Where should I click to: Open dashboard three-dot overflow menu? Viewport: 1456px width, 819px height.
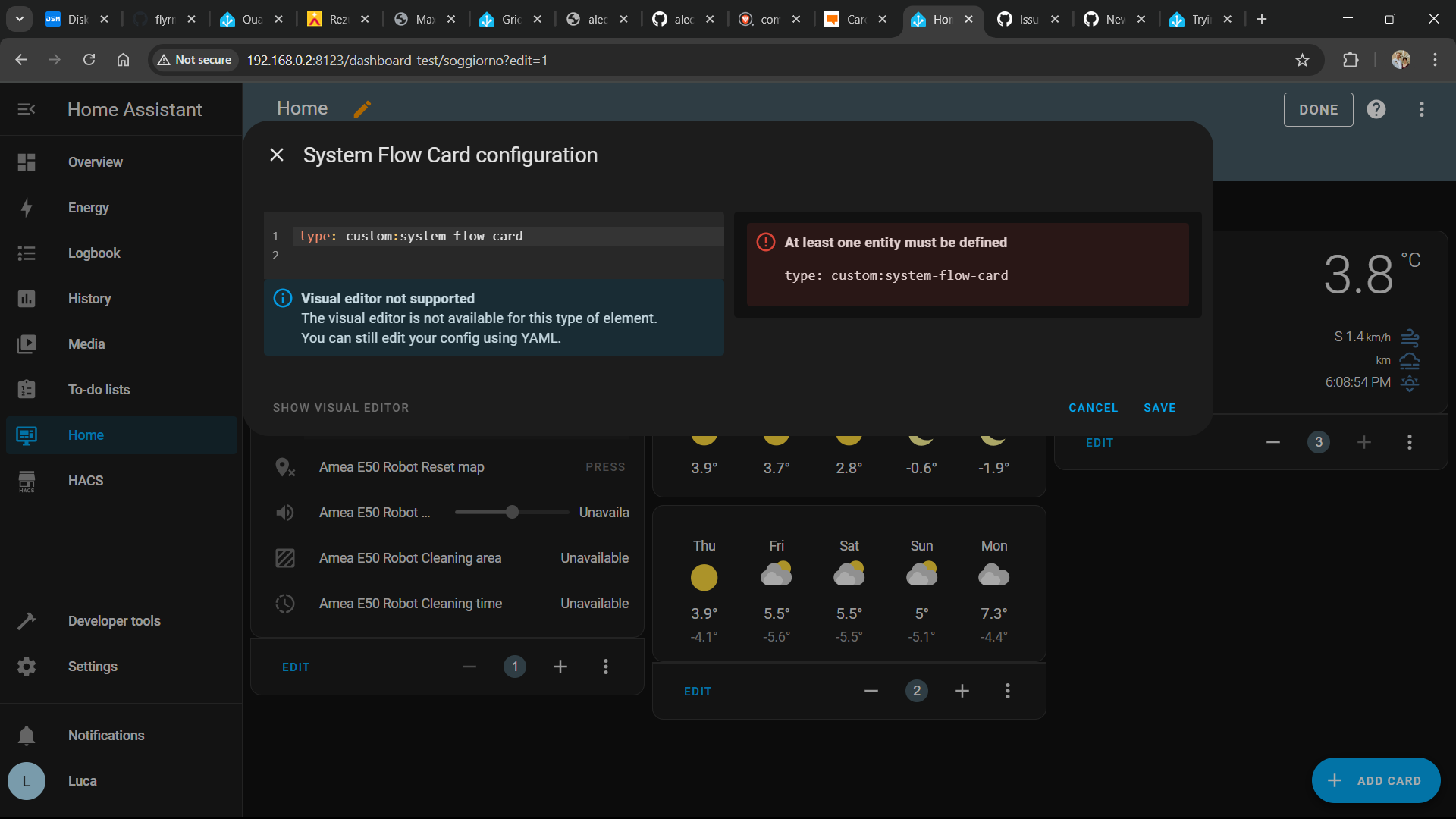click(1421, 109)
